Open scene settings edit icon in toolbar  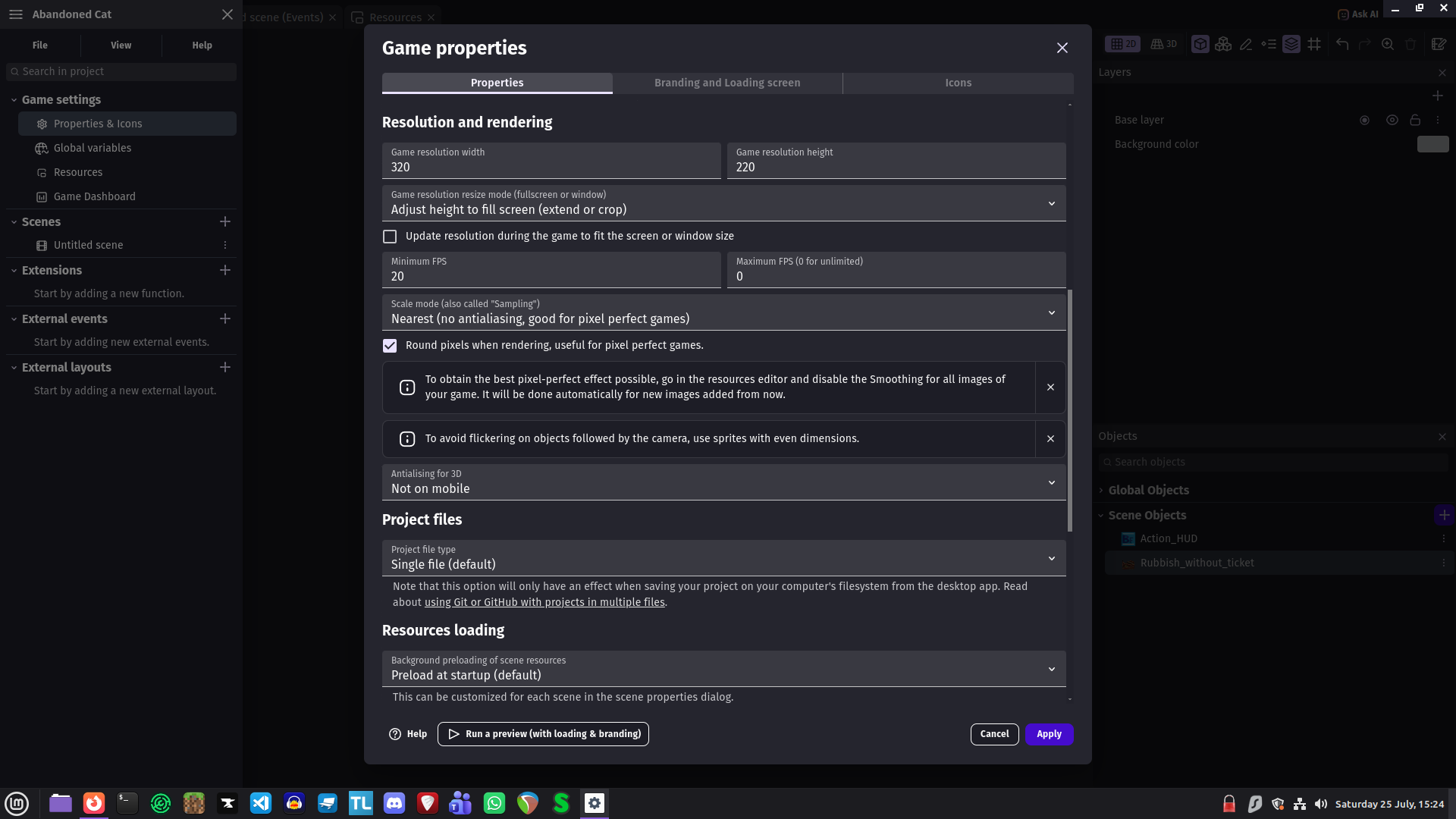click(x=1439, y=44)
